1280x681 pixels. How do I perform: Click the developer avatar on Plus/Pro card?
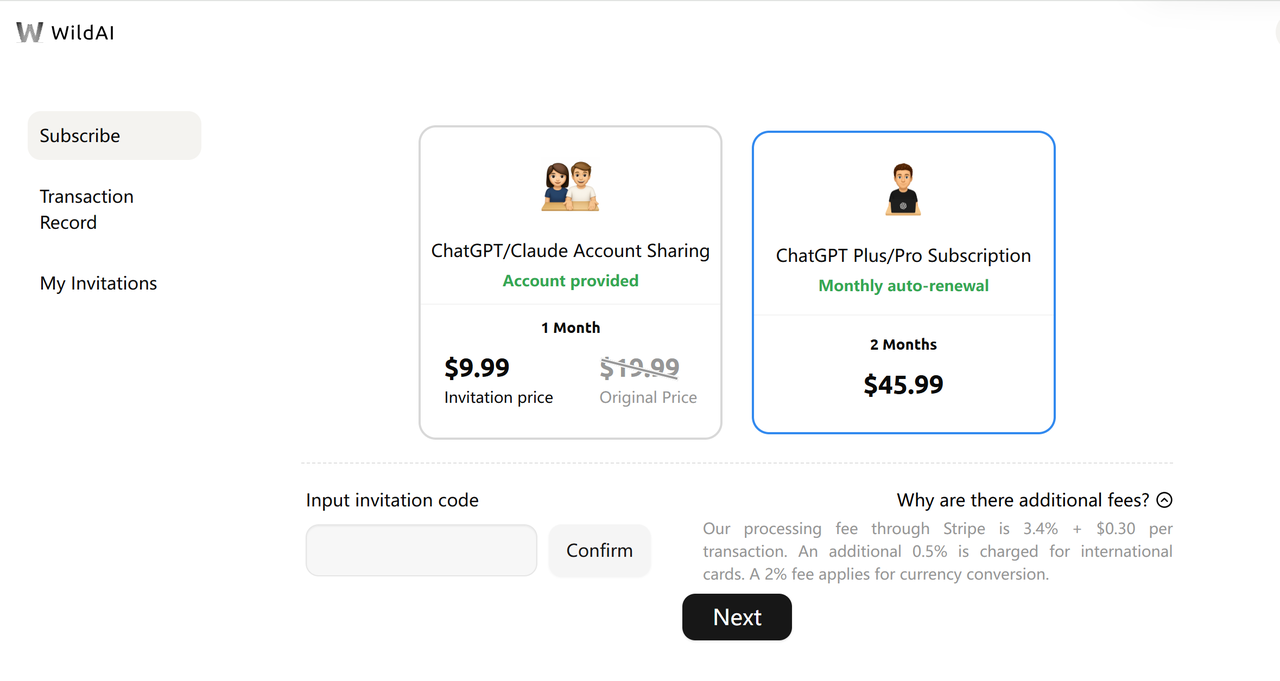point(903,190)
